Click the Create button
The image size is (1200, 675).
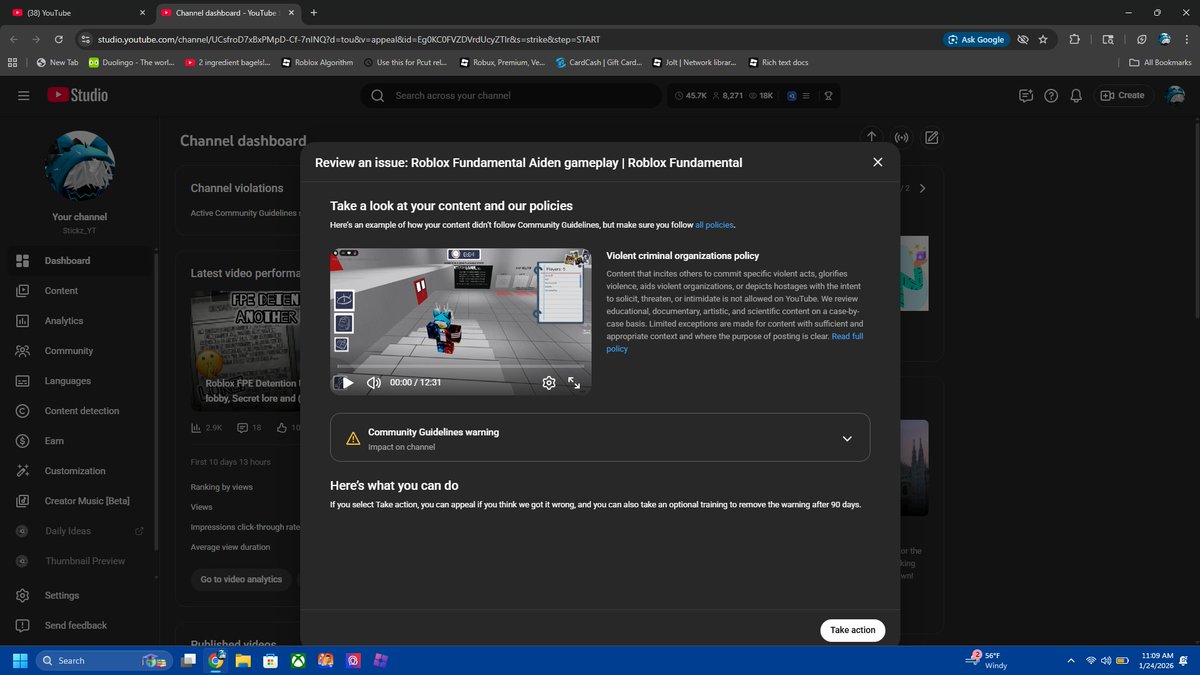(x=1122, y=95)
